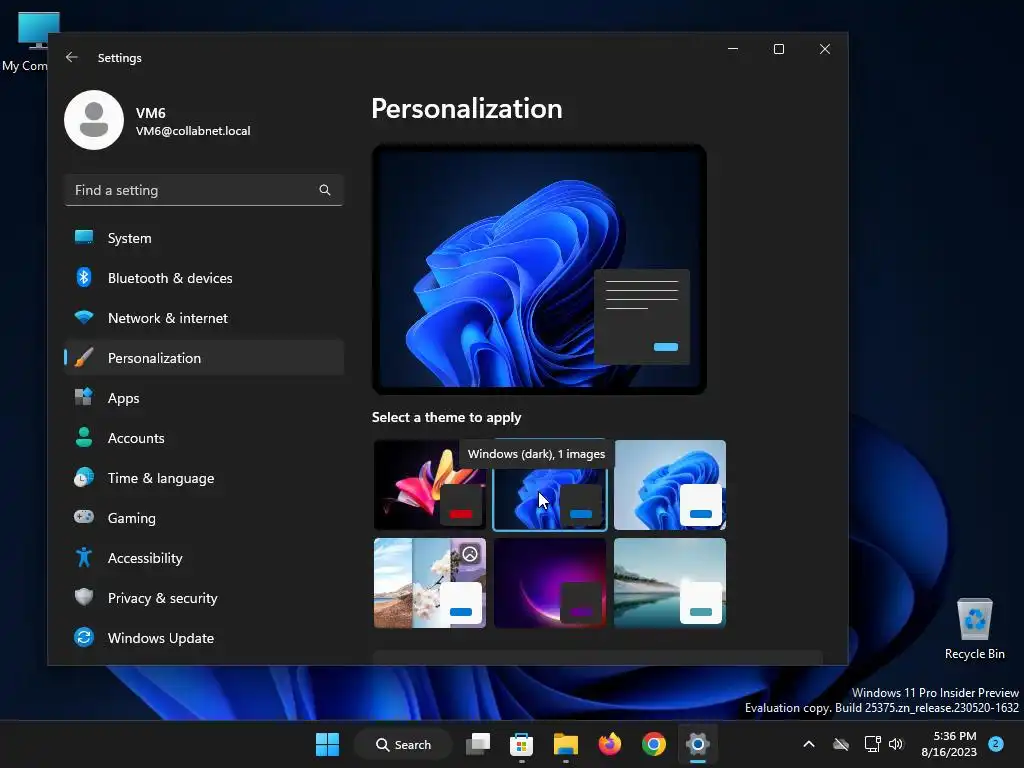Click the Accessibility figure icon
This screenshot has height=768, width=1024.
click(x=84, y=557)
